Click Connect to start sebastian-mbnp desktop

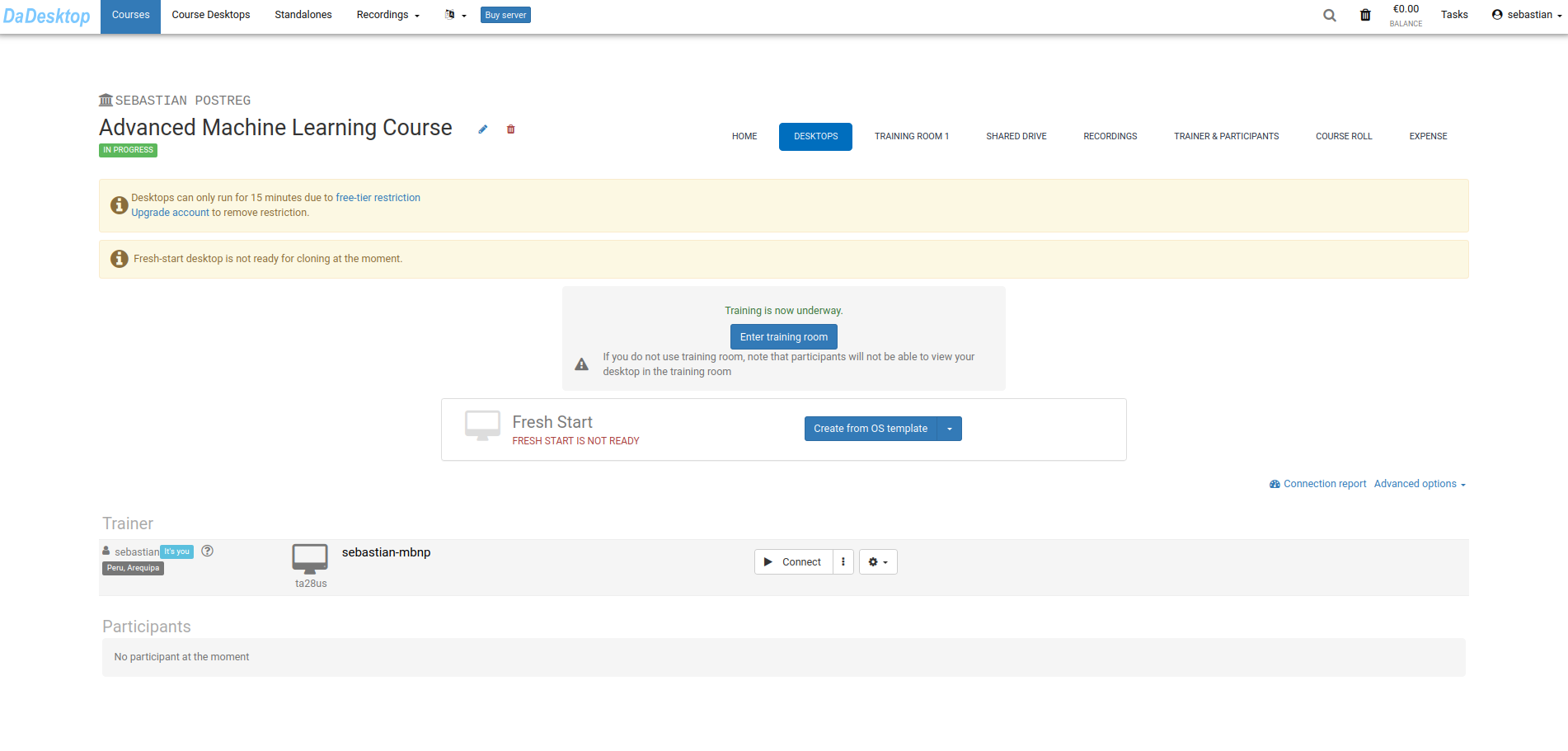point(793,562)
